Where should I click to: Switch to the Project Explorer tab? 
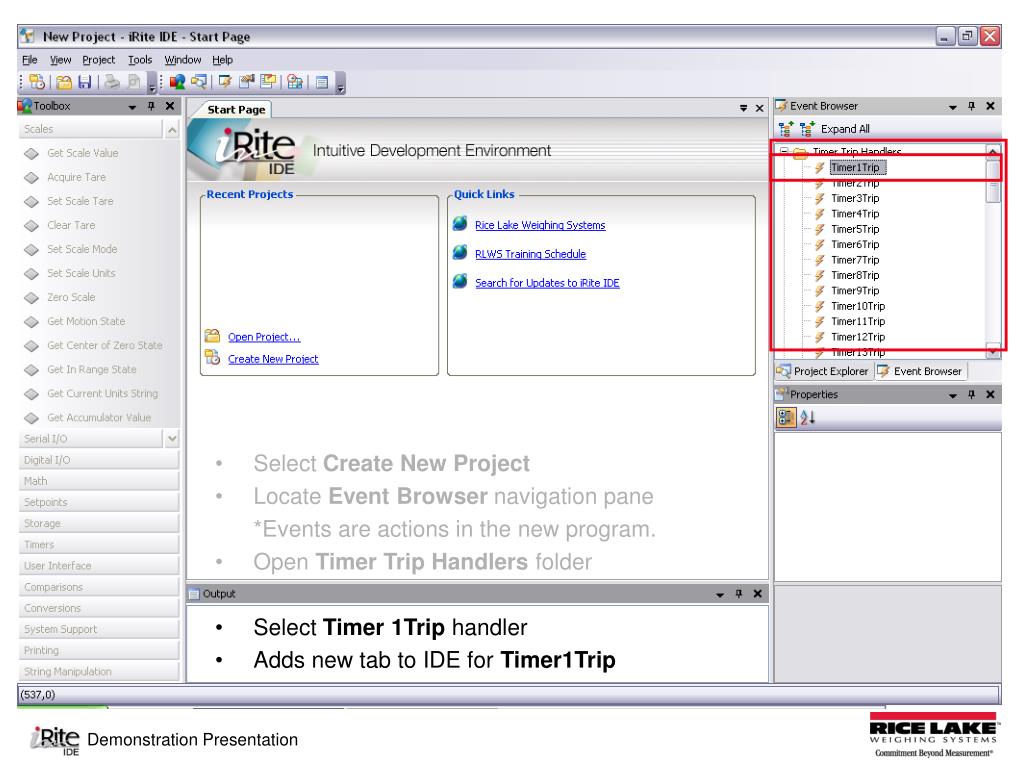click(824, 371)
